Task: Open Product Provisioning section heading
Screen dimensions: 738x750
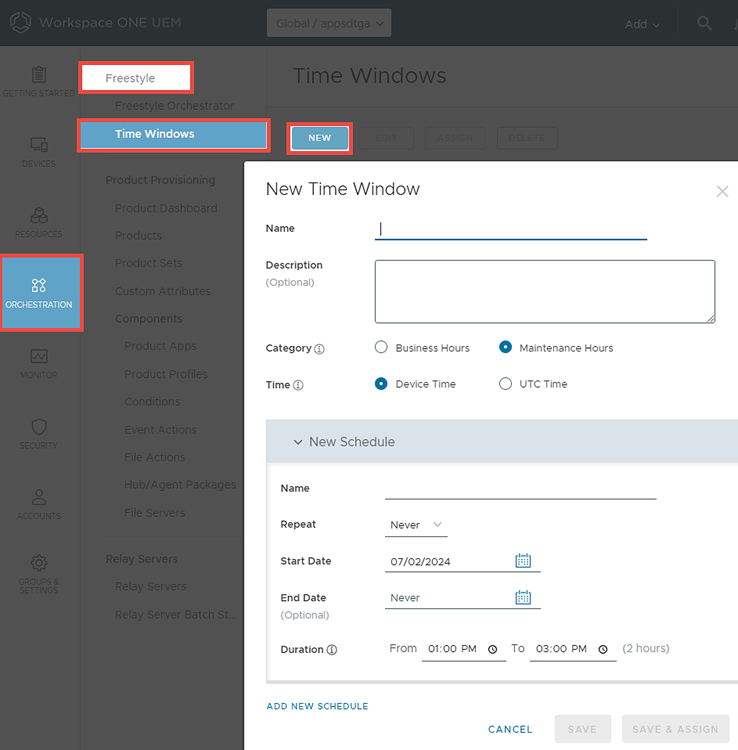Action: pyautogui.click(x=160, y=180)
